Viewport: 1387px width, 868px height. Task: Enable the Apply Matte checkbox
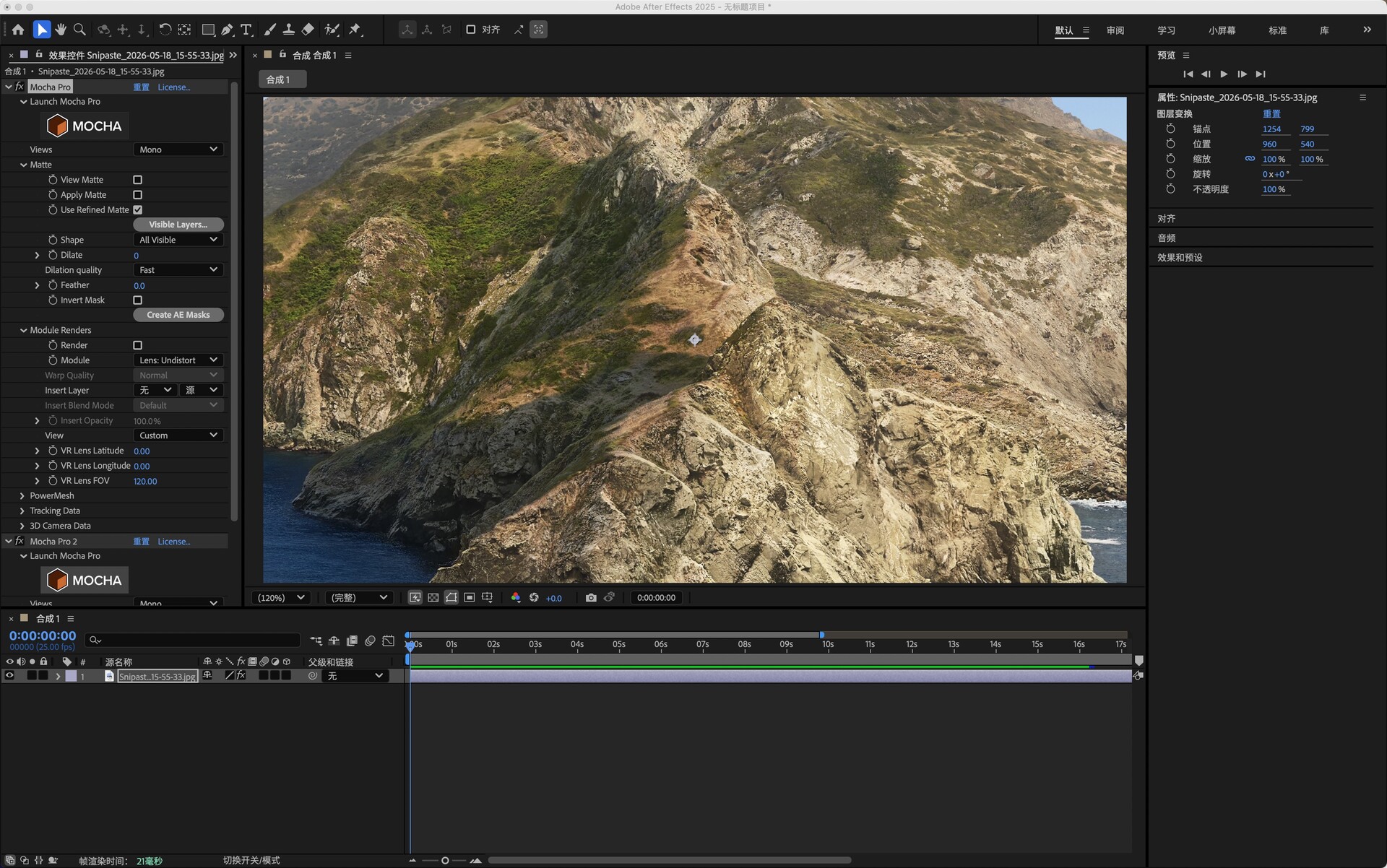coord(137,195)
